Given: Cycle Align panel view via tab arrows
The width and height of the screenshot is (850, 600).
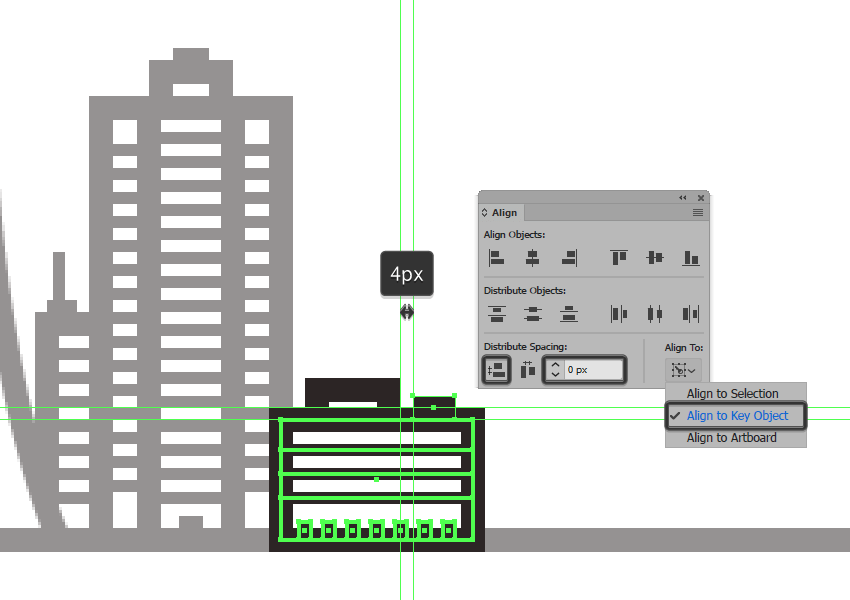Looking at the screenshot, I should click(x=485, y=213).
